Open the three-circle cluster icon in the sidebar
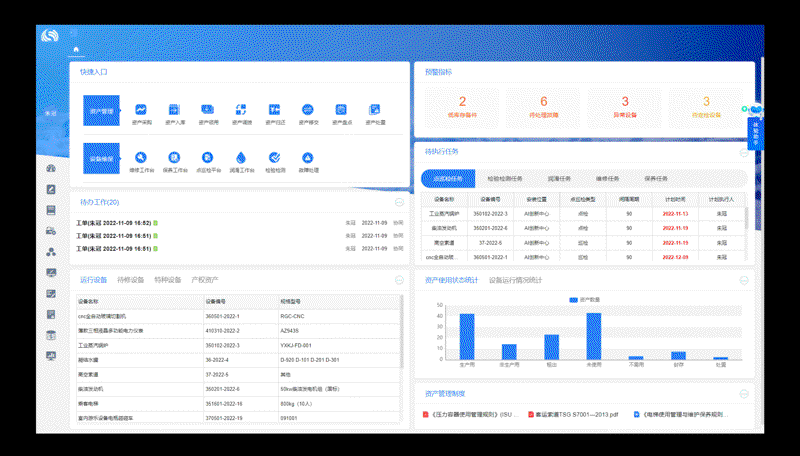 (51, 252)
